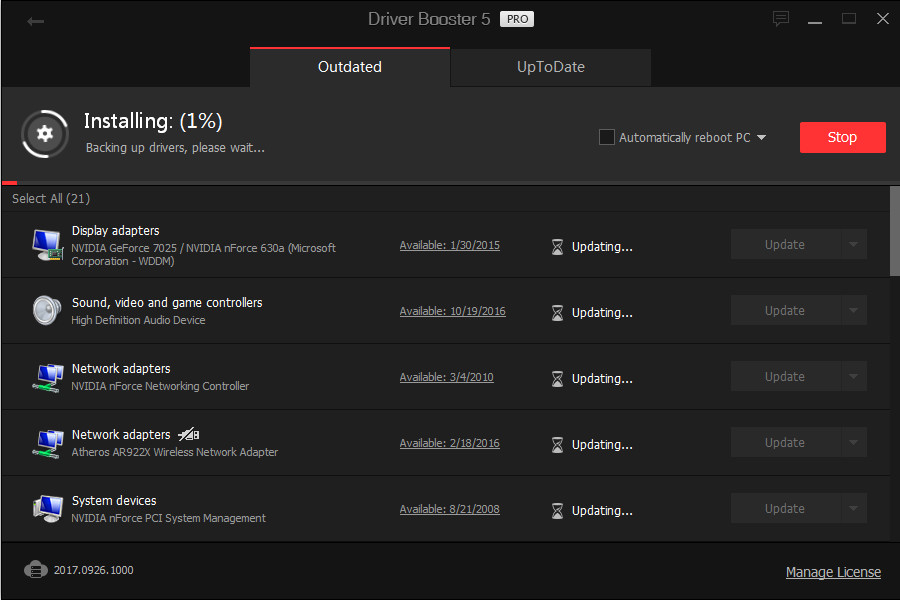900x600 pixels.
Task: Stop the driver installation
Action: click(842, 137)
